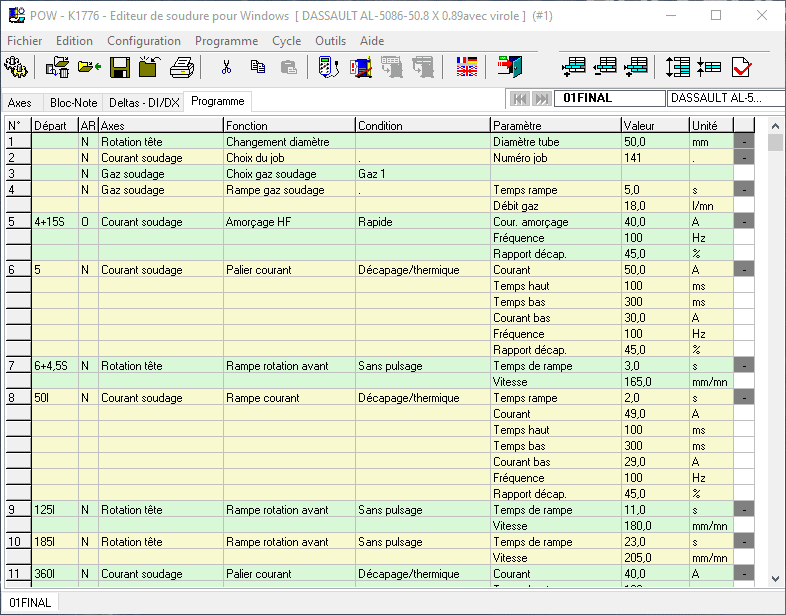Click the greyed paste icon

click(288, 67)
